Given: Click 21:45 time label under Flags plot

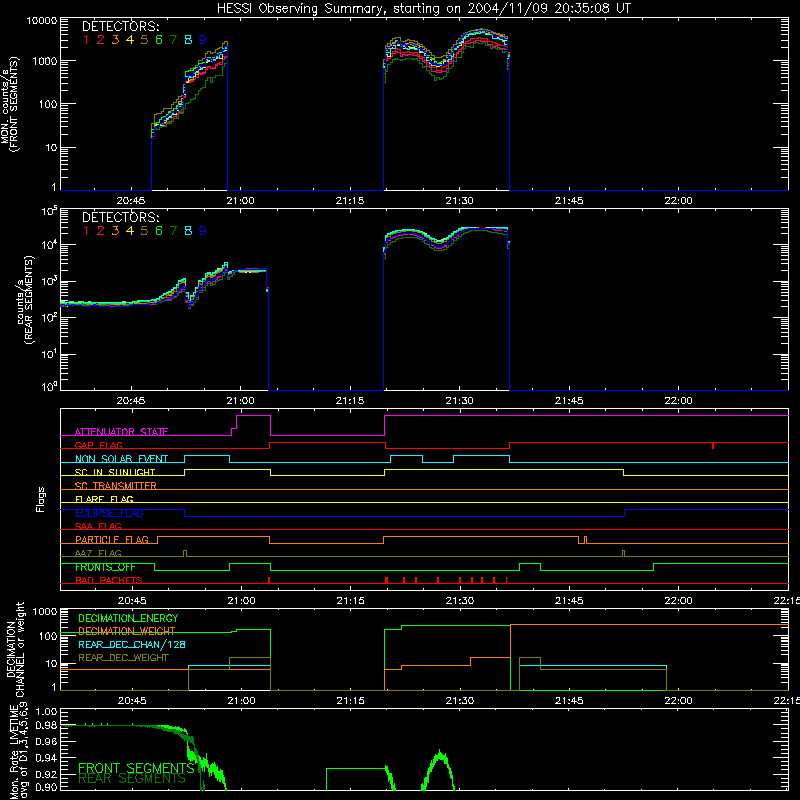Looking at the screenshot, I should (x=569, y=601).
